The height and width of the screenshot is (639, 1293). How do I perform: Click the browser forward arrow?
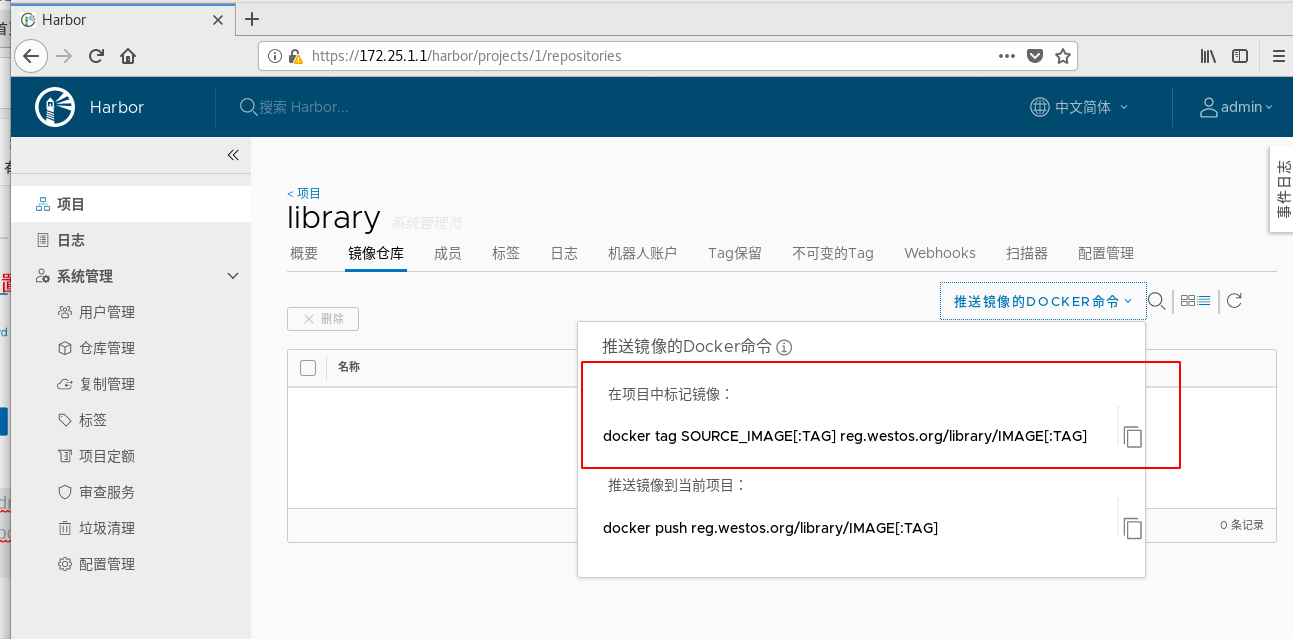pos(64,56)
